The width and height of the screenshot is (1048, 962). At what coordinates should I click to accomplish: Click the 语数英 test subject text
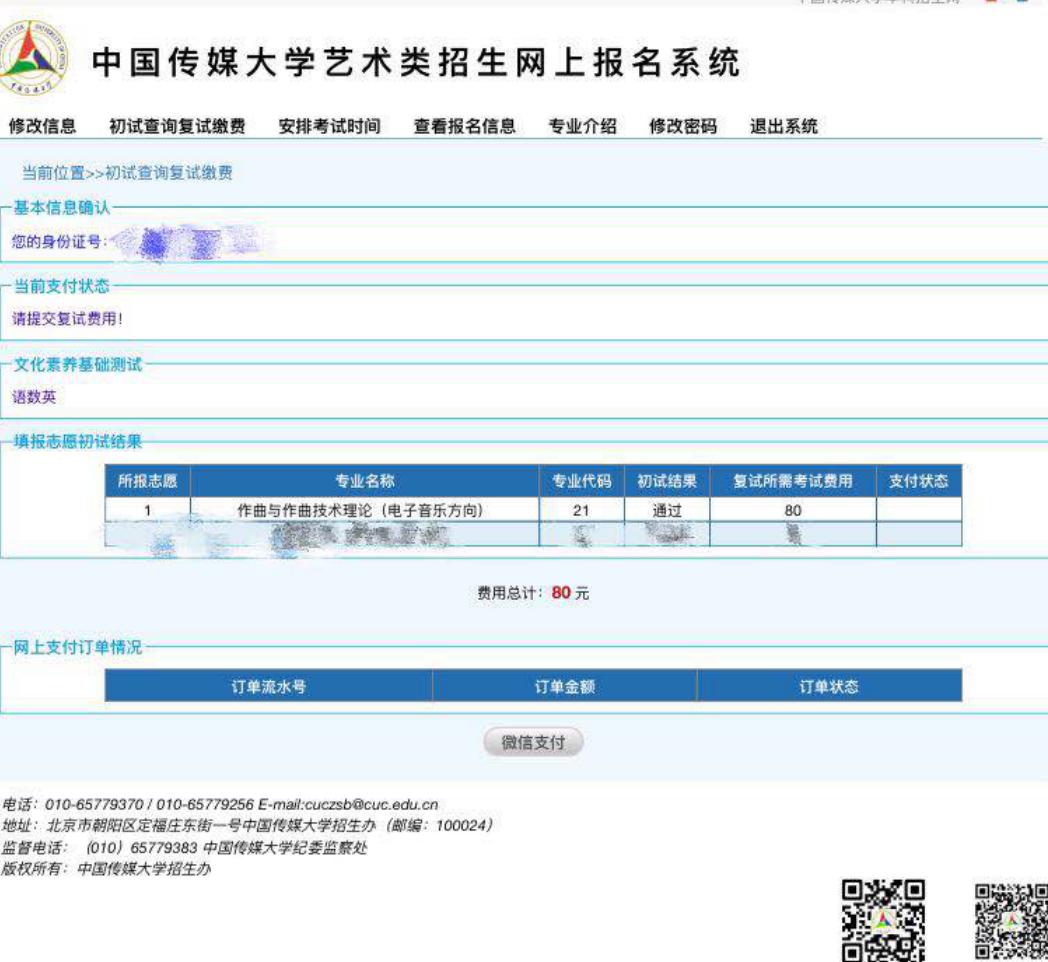pyautogui.click(x=34, y=397)
